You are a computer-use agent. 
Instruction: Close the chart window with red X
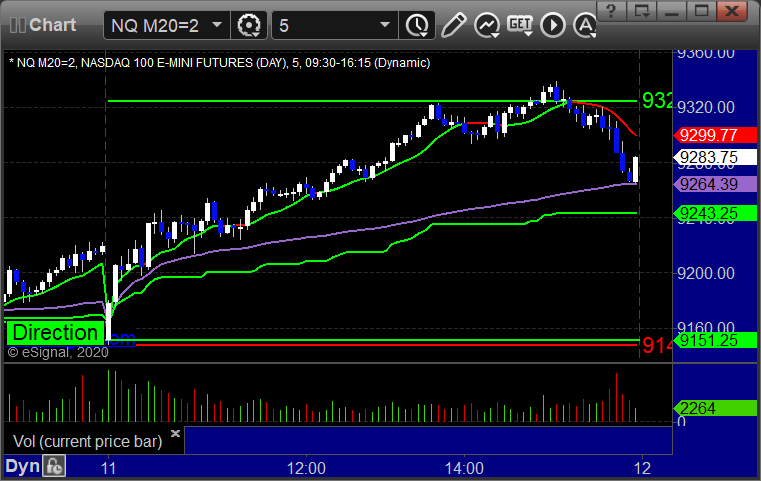coord(732,11)
